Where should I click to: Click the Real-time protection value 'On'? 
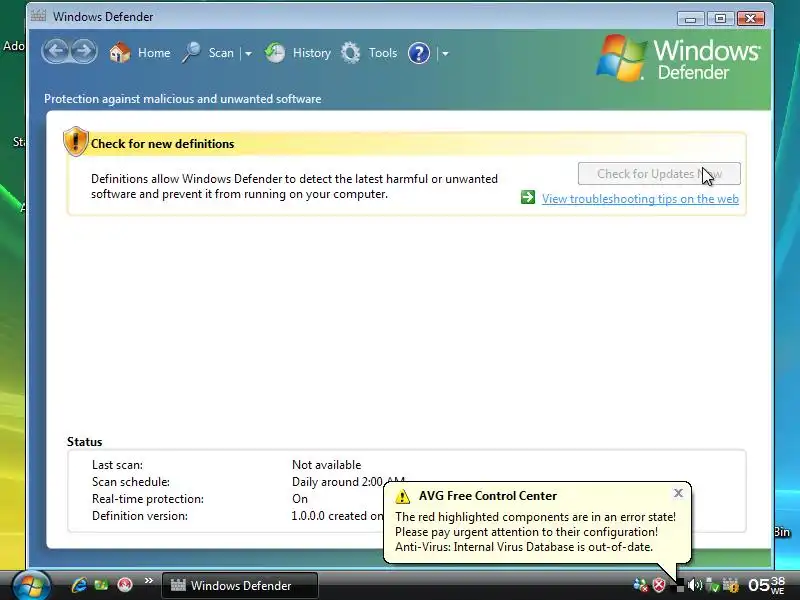pos(300,499)
